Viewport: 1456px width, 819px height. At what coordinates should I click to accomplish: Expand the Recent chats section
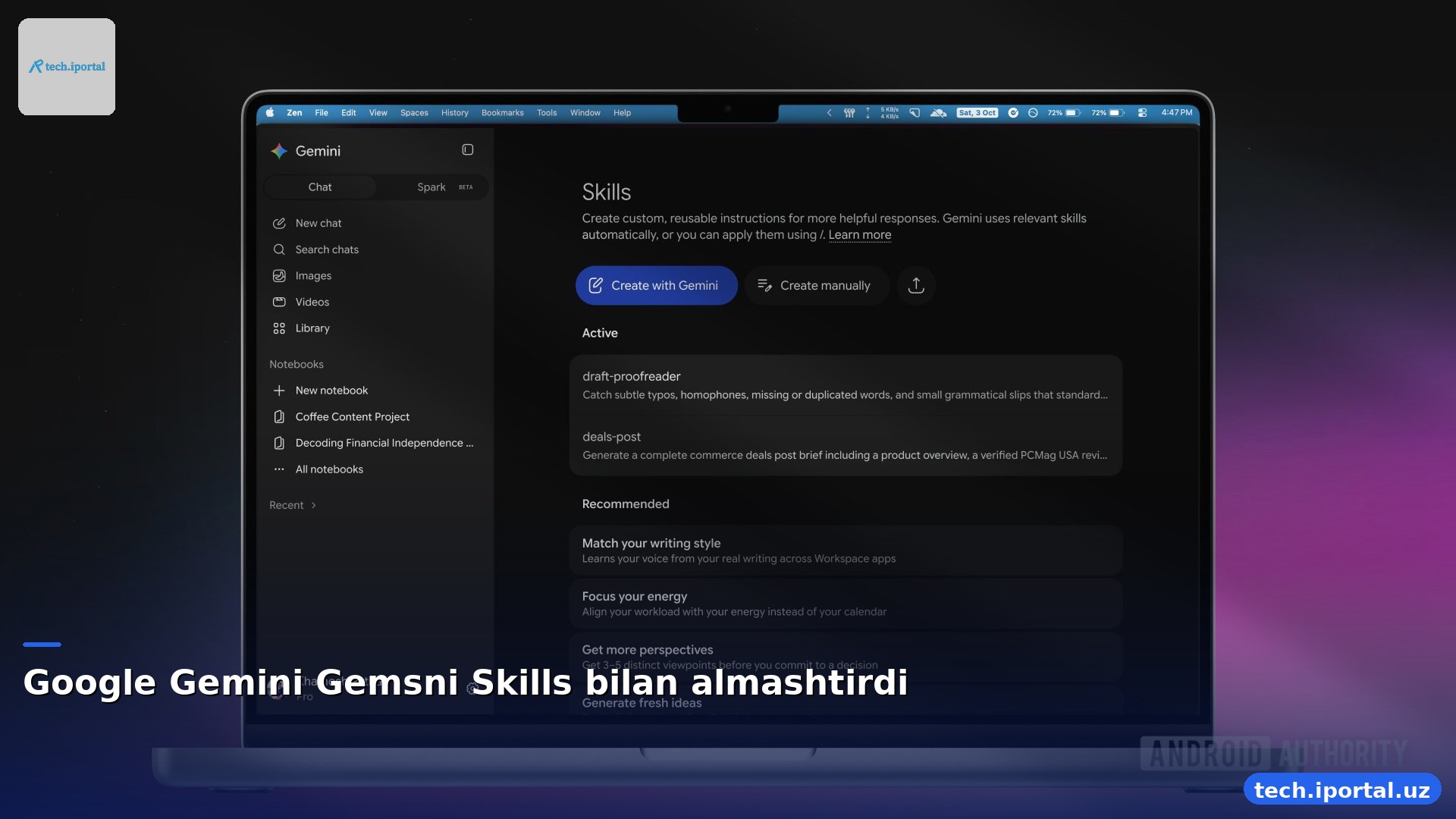293,505
